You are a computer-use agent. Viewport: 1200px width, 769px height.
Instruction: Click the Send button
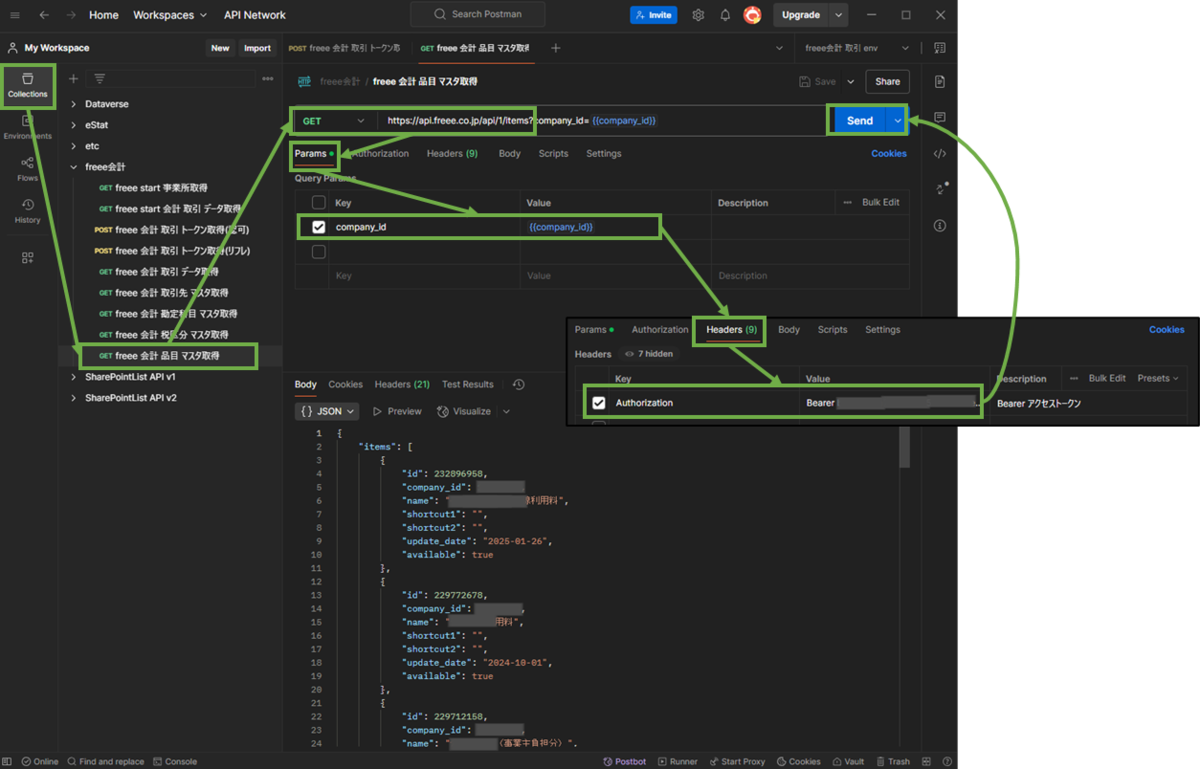(860, 121)
